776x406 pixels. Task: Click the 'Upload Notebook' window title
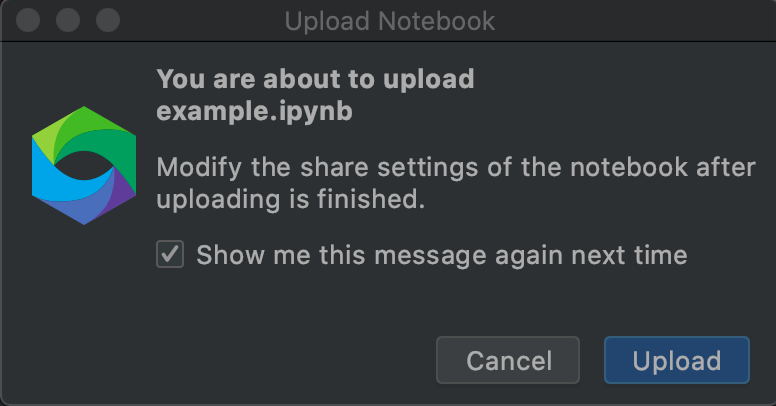tap(389, 21)
